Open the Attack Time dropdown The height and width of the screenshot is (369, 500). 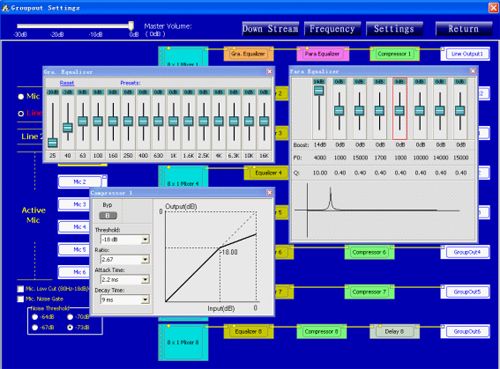point(145,279)
